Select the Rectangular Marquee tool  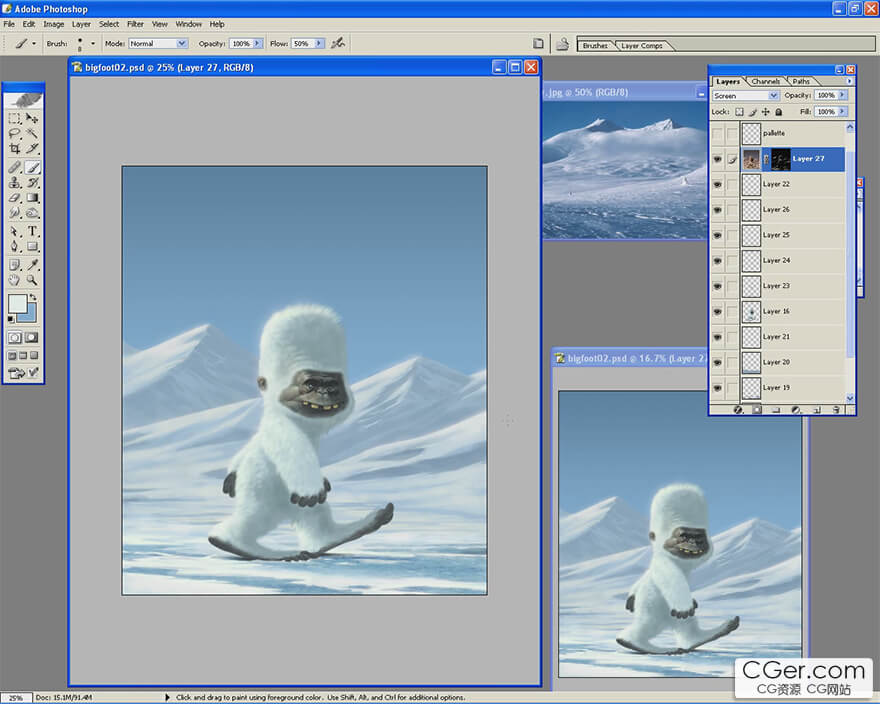[x=15, y=118]
